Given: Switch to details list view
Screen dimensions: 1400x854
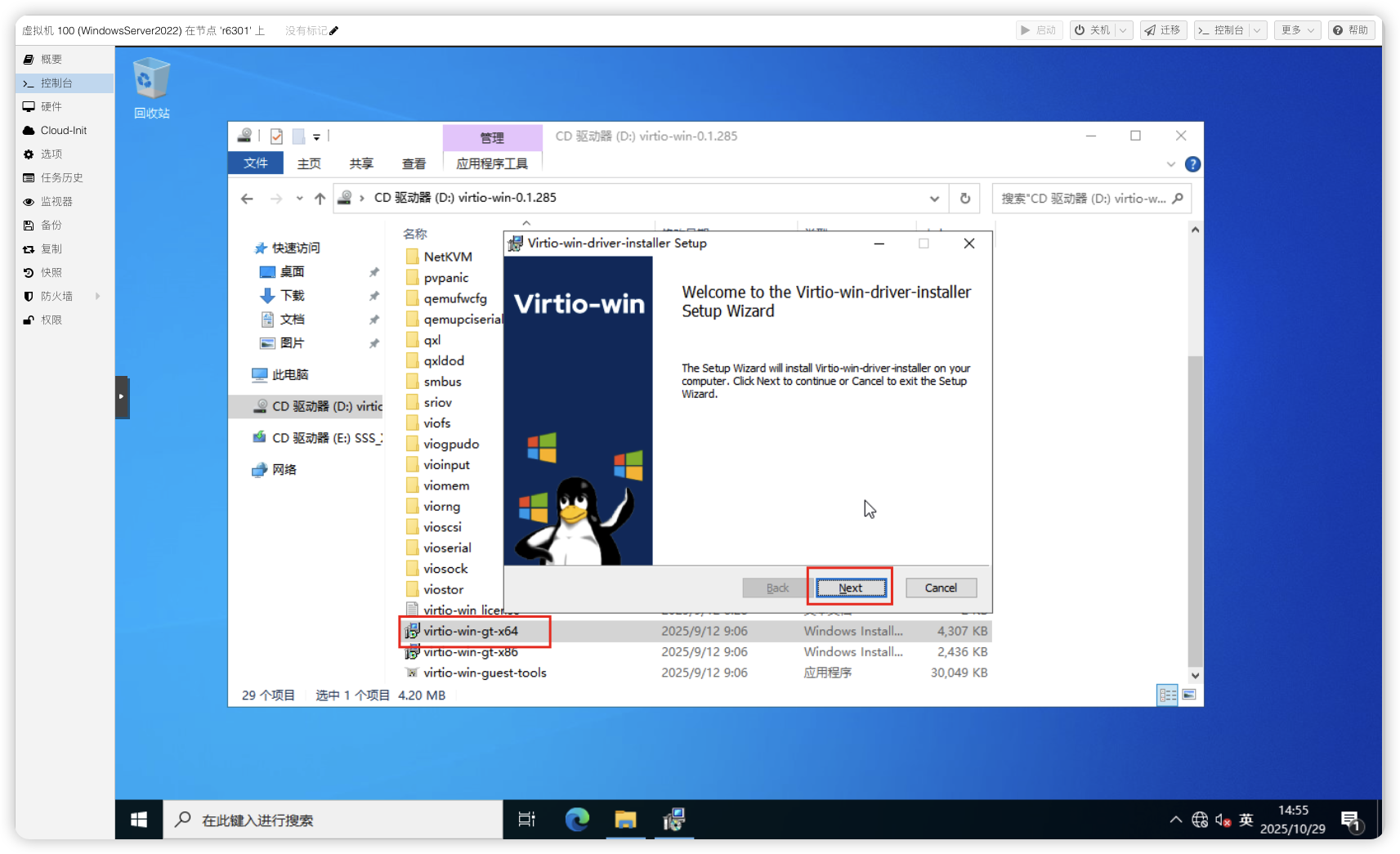Looking at the screenshot, I should [1167, 695].
